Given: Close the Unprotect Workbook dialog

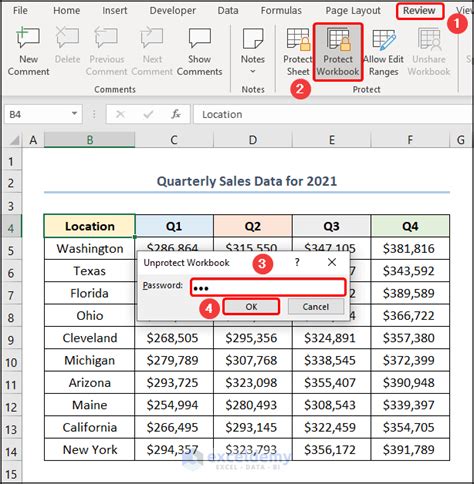Looking at the screenshot, I should tap(332, 262).
